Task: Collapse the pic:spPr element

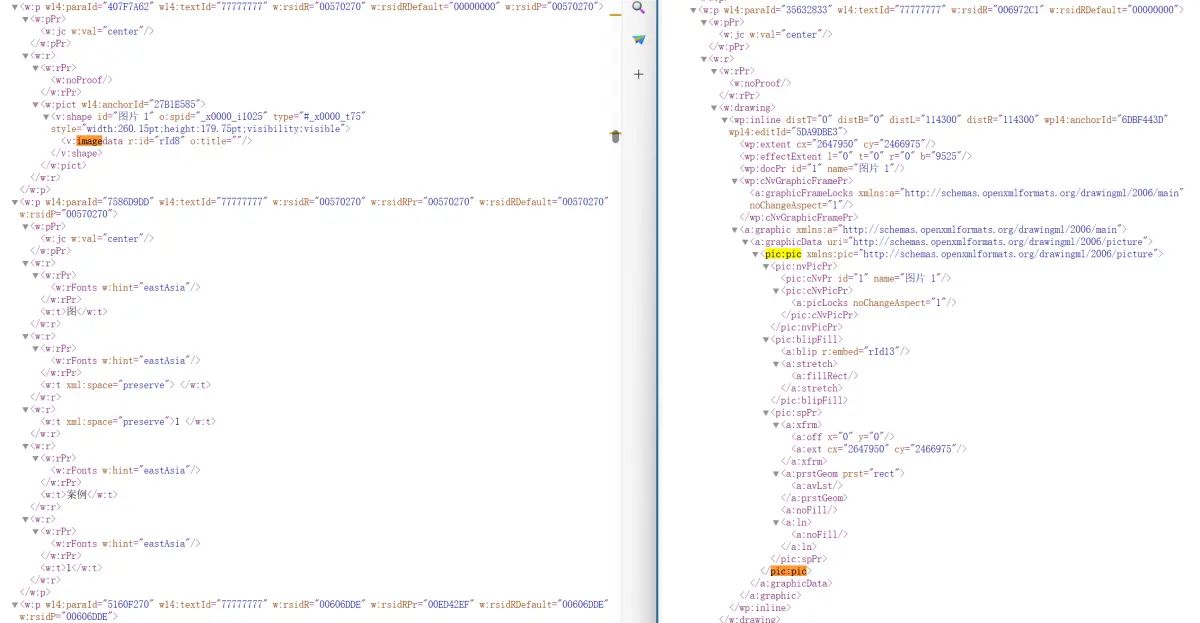Action: [x=765, y=412]
